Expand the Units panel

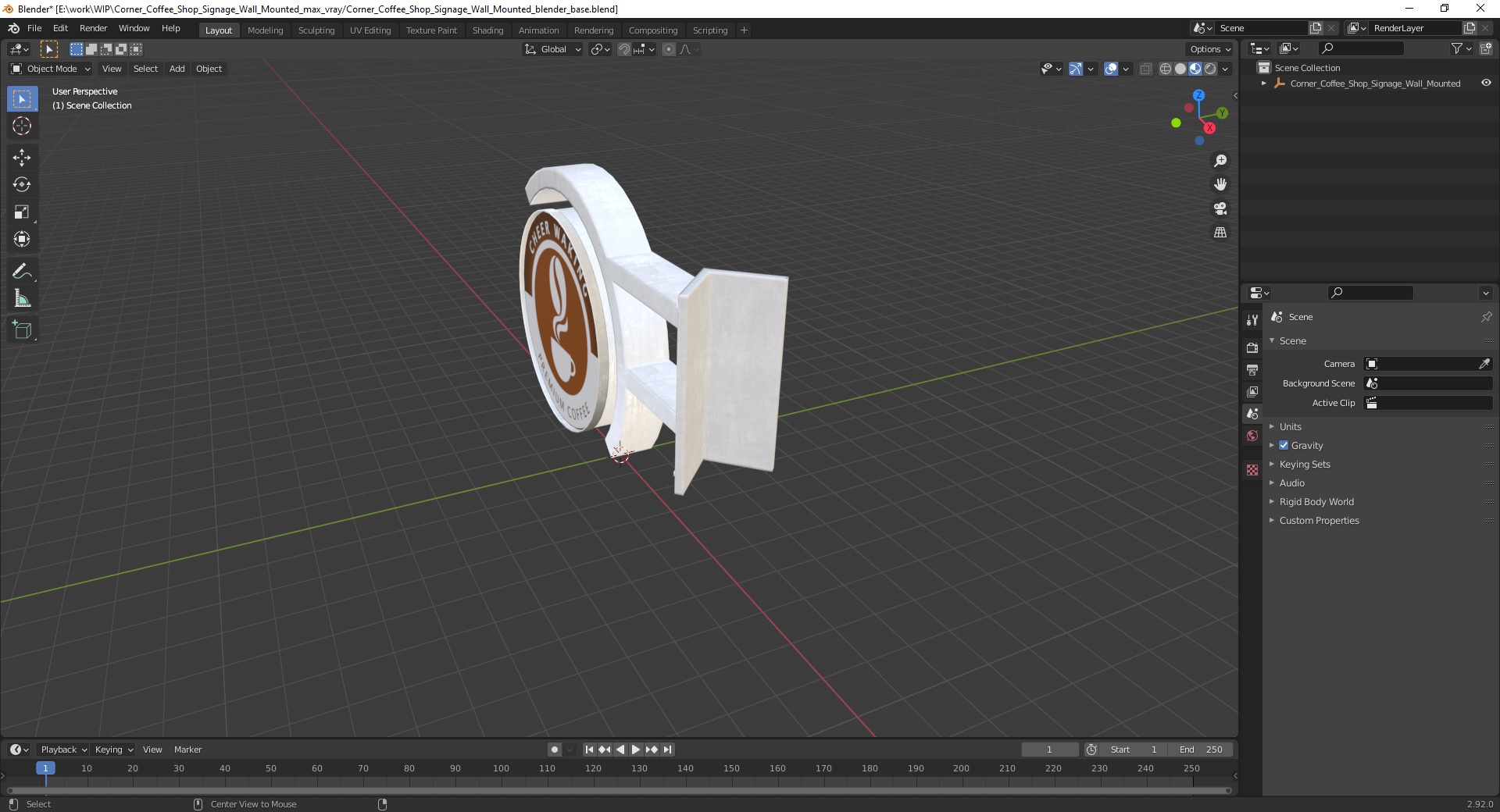(1290, 426)
